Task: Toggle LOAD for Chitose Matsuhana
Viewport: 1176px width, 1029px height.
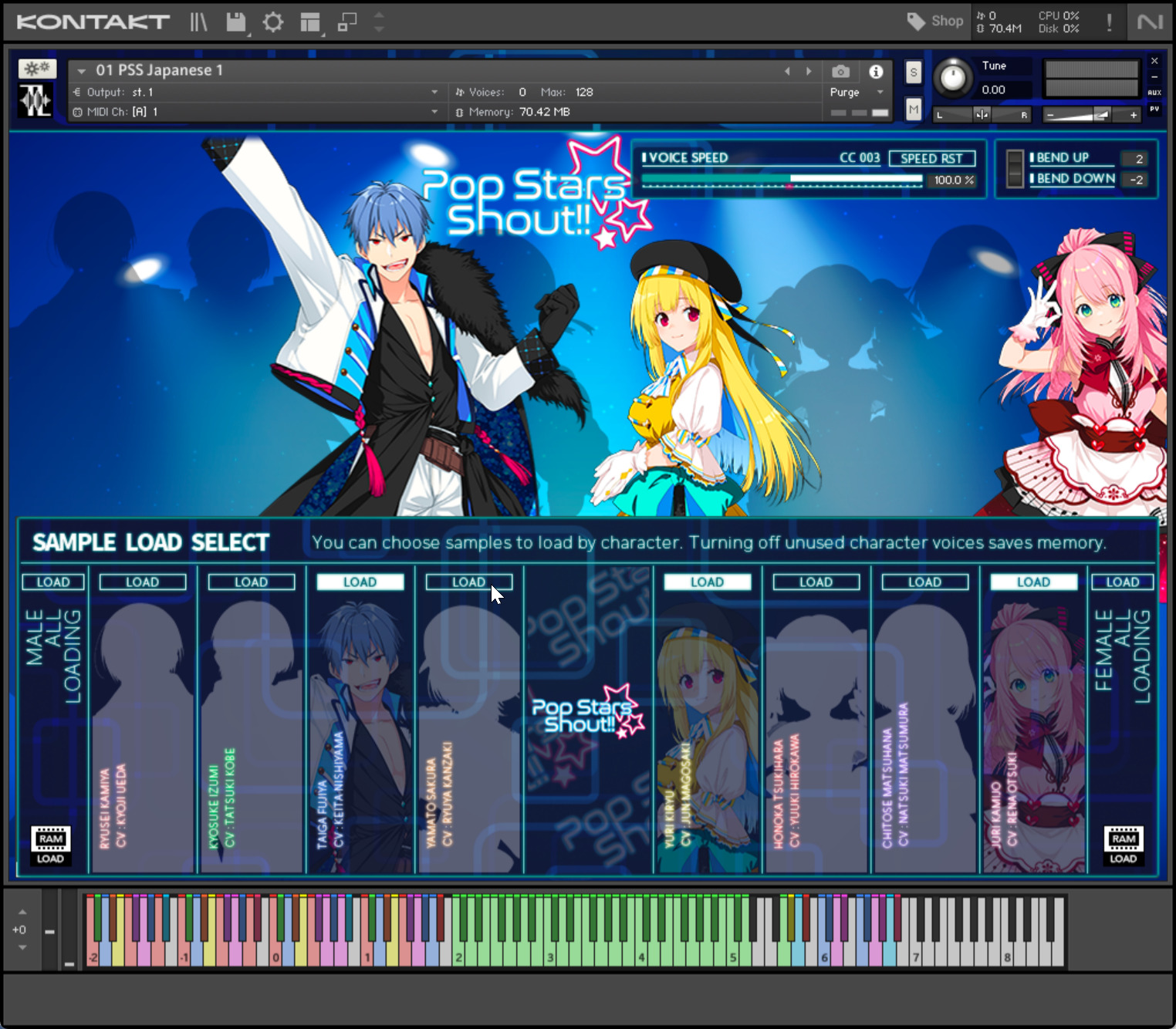Action: 925,582
